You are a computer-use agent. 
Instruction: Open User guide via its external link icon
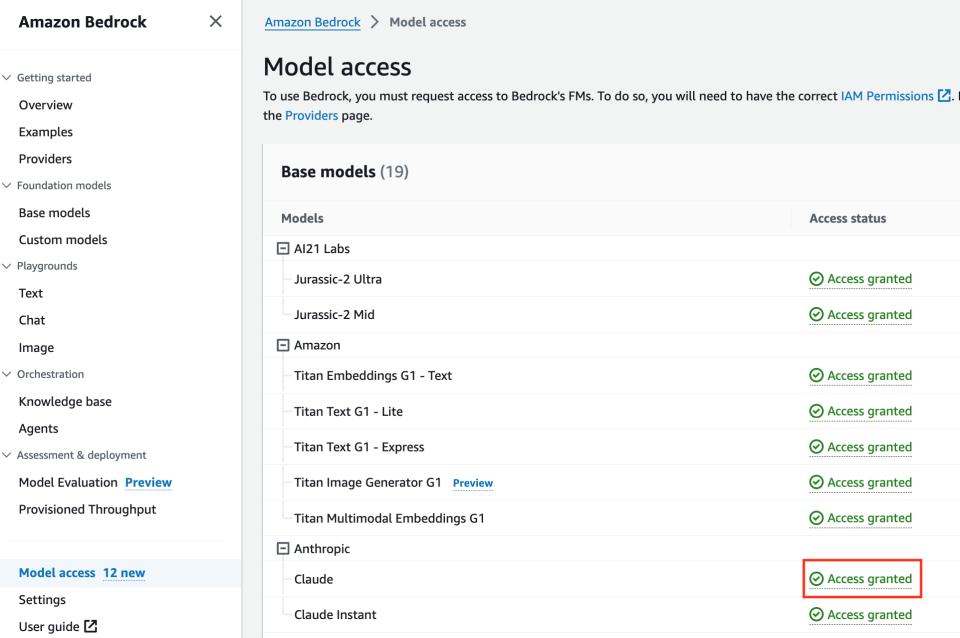pyautogui.click(x=90, y=626)
